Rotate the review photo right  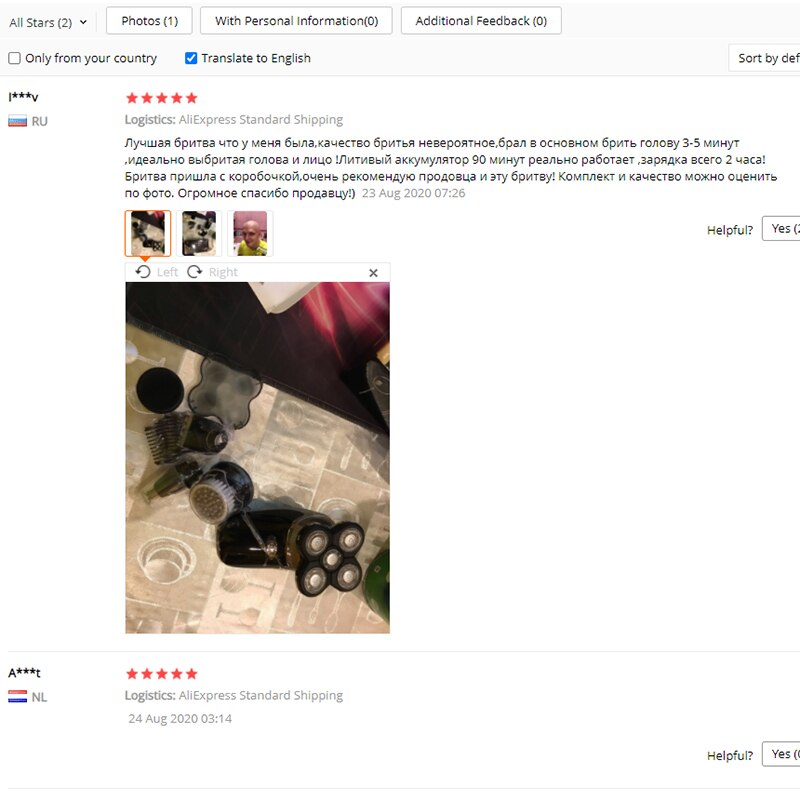212,272
